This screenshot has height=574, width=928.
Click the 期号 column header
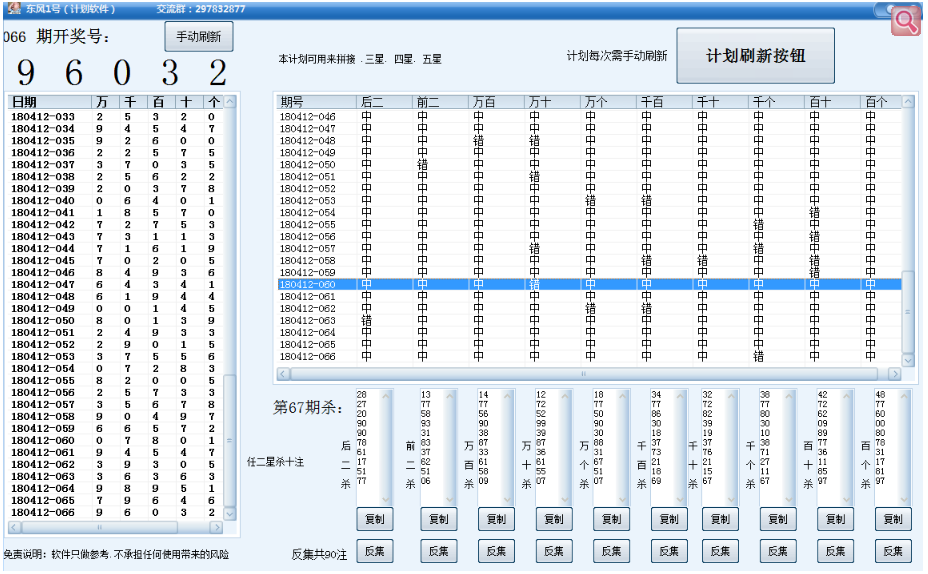click(315, 102)
